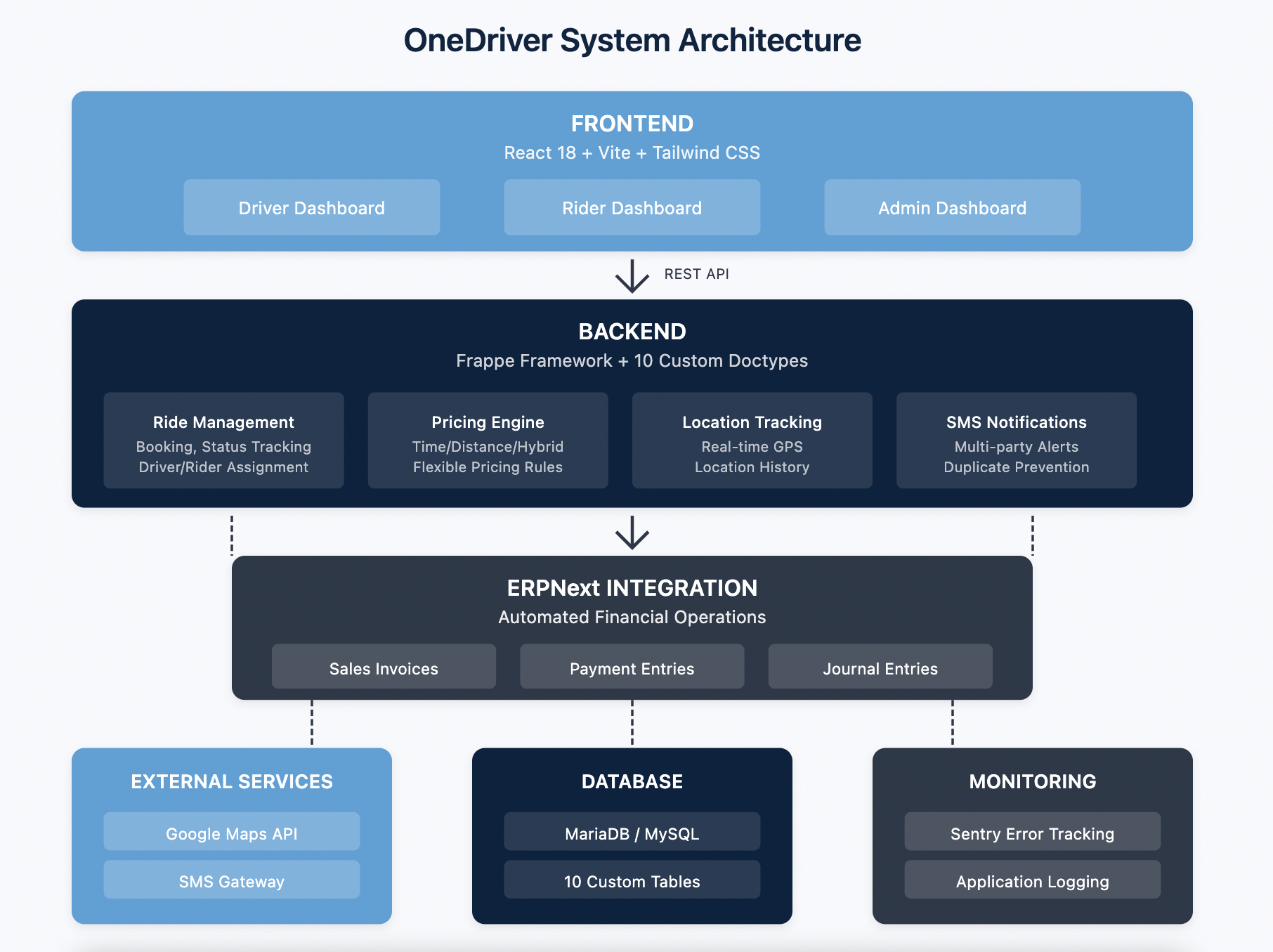Screen dimensions: 1273x952
Task: Select the Driver Dashboard block
Action: [x=311, y=207]
